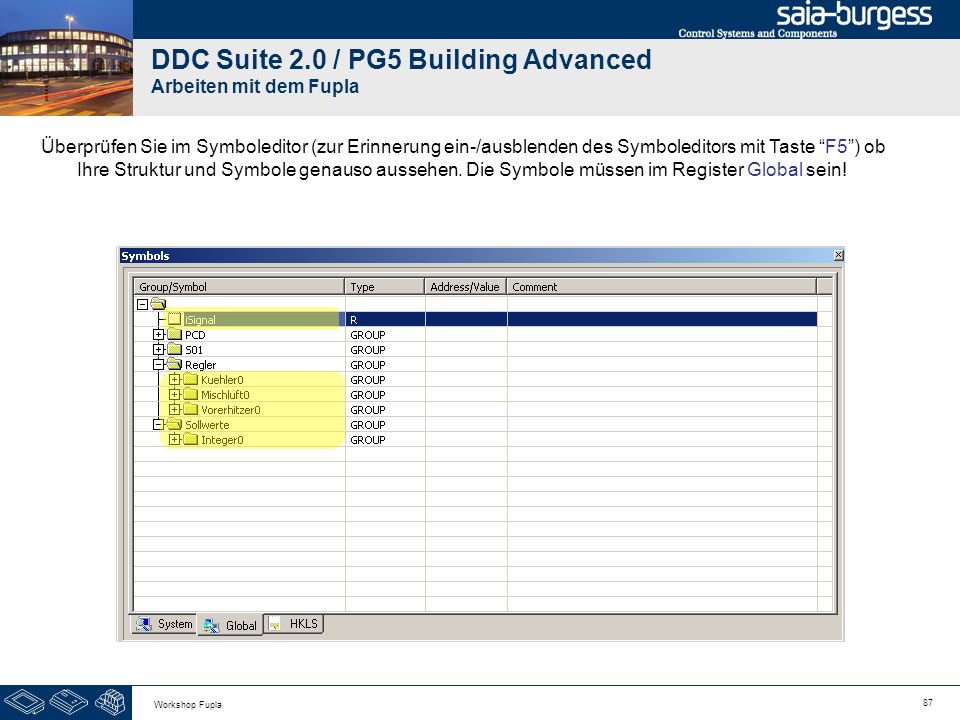Screen dimensions: 960x720
Task: Click the iSignal symbol icon
Action: (x=175, y=319)
